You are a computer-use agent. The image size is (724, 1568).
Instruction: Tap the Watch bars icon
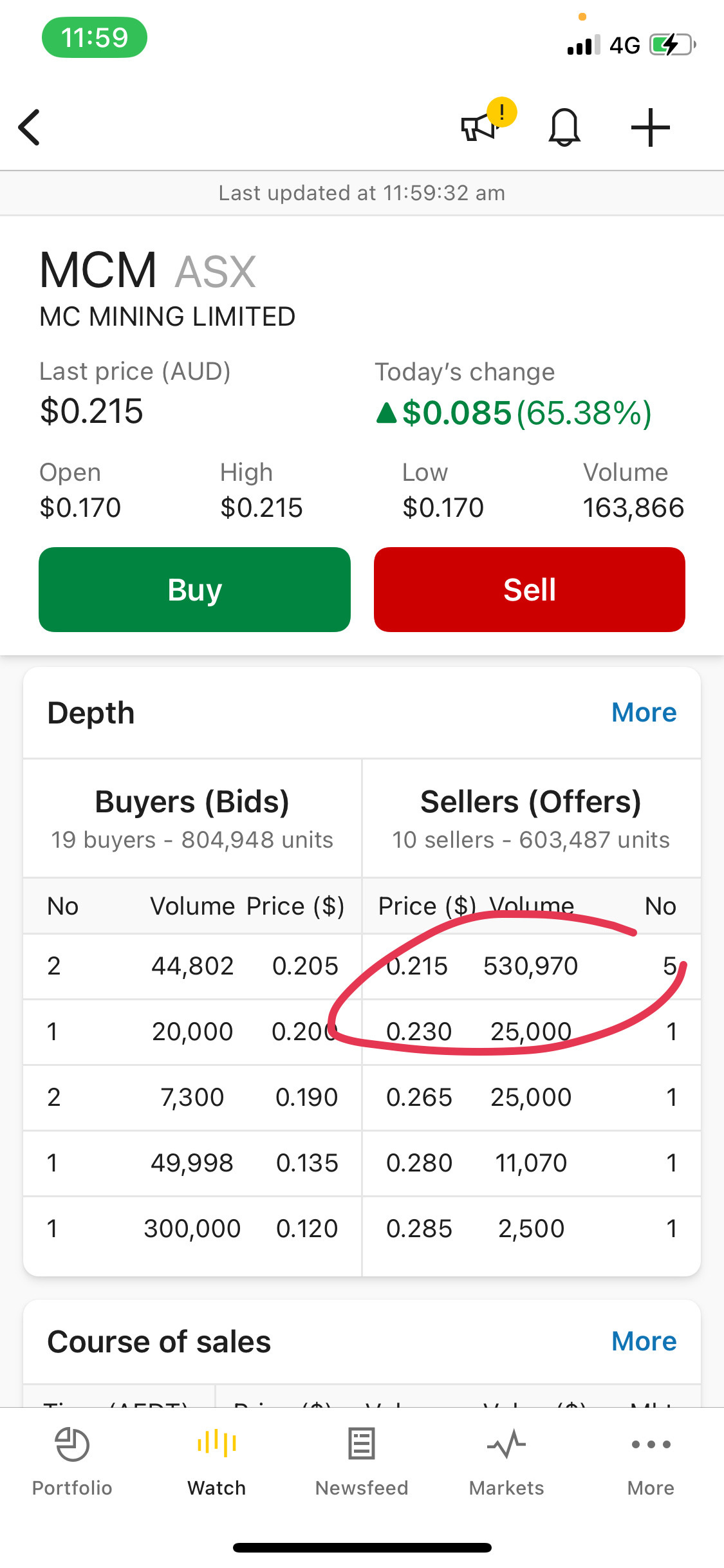(217, 1444)
